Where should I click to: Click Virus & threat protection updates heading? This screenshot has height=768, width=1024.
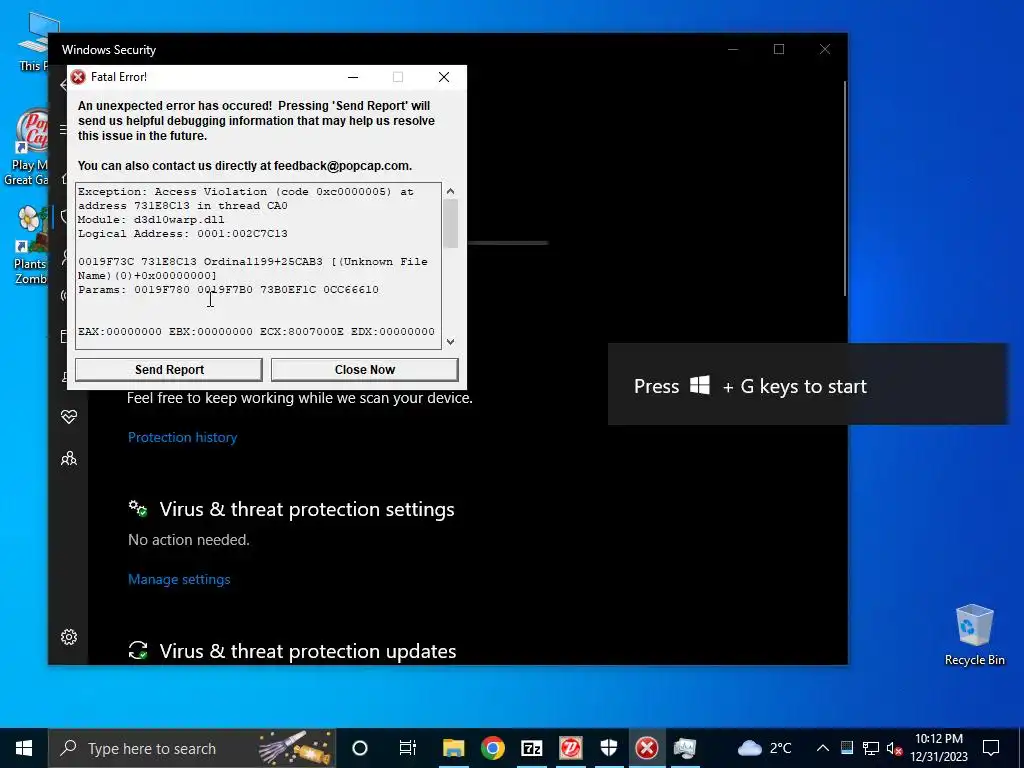pyautogui.click(x=308, y=651)
